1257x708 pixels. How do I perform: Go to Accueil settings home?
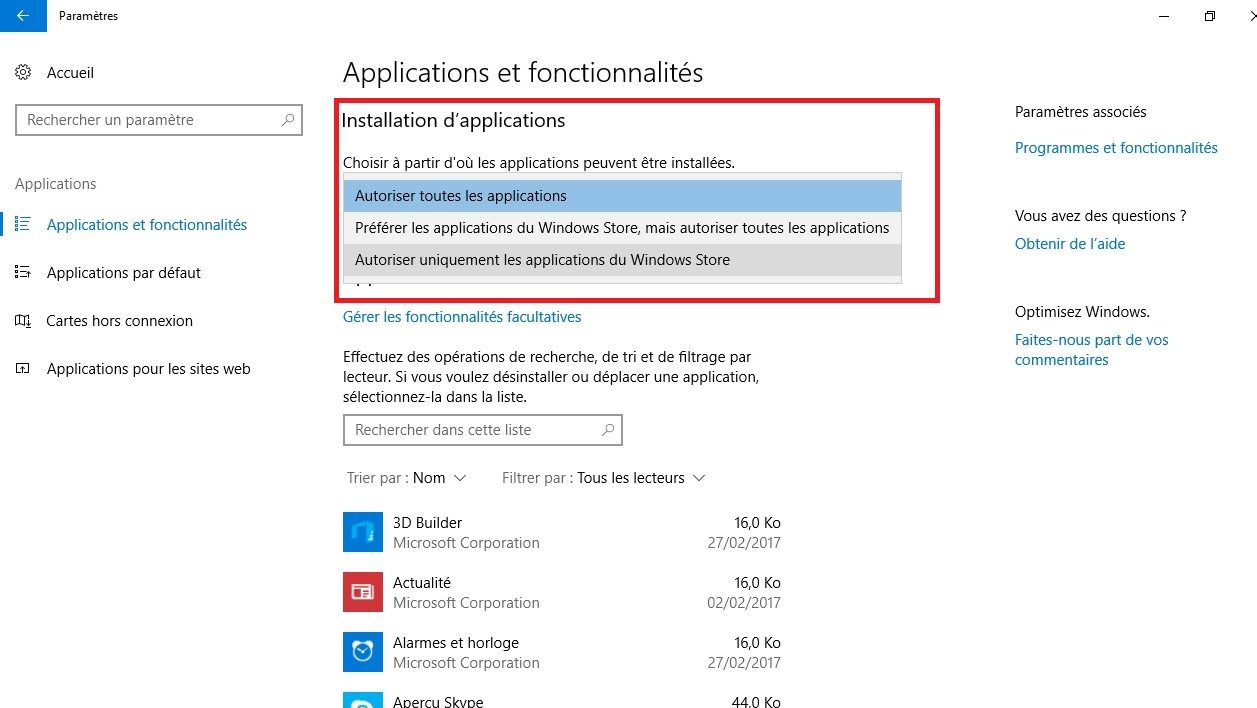click(70, 73)
